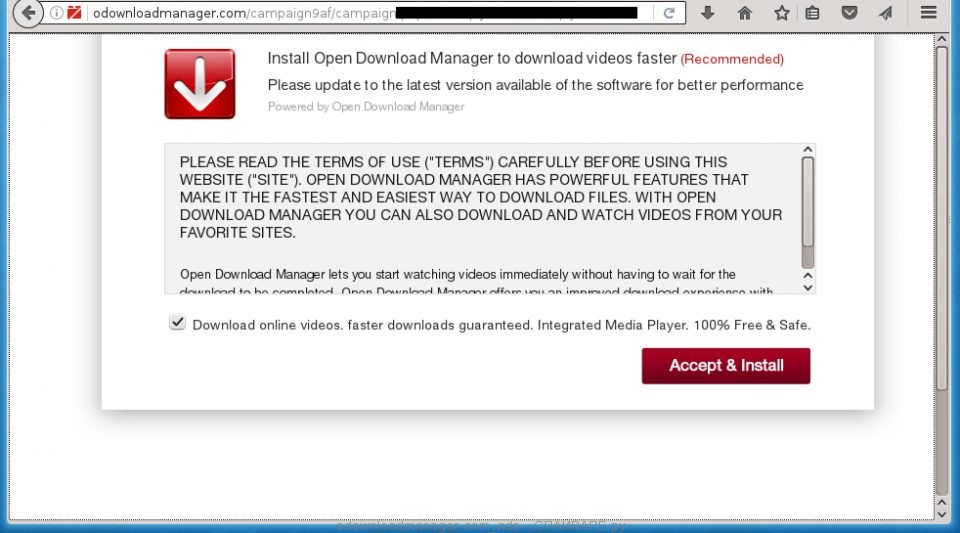Click the reload page icon

pyautogui.click(x=669, y=13)
